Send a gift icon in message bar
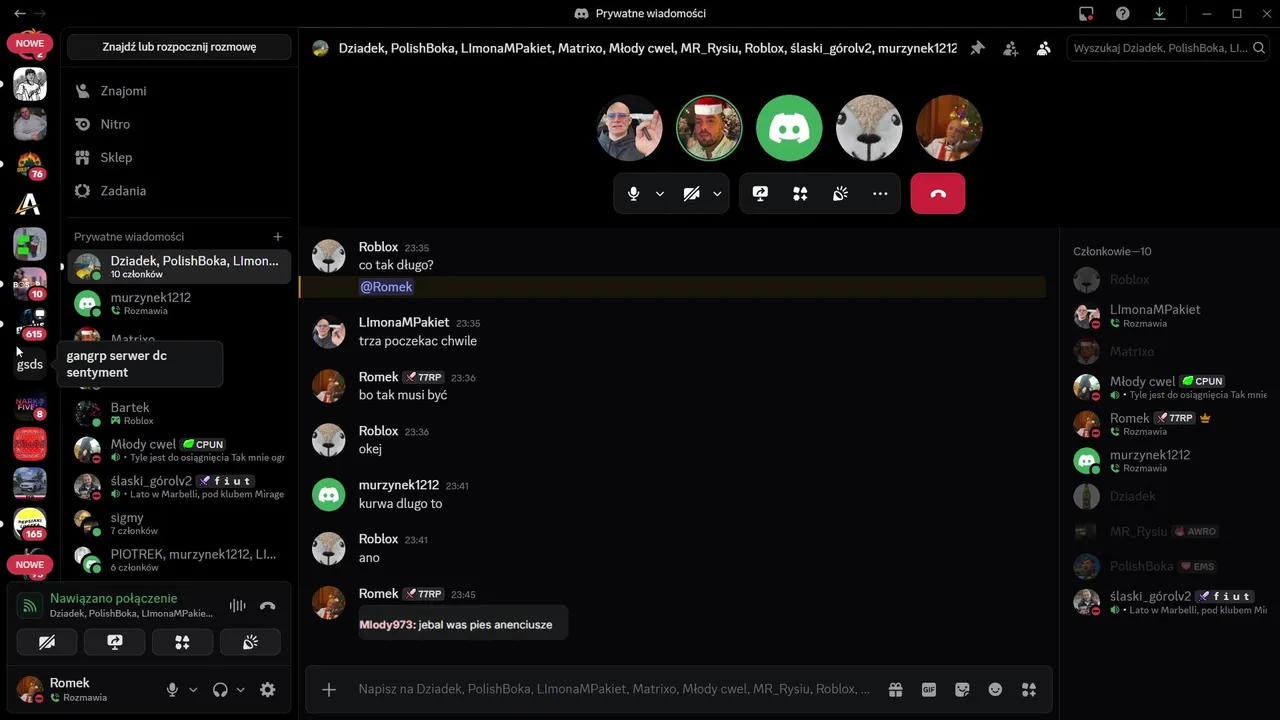Screen dimensions: 1280x720 (x=895, y=689)
